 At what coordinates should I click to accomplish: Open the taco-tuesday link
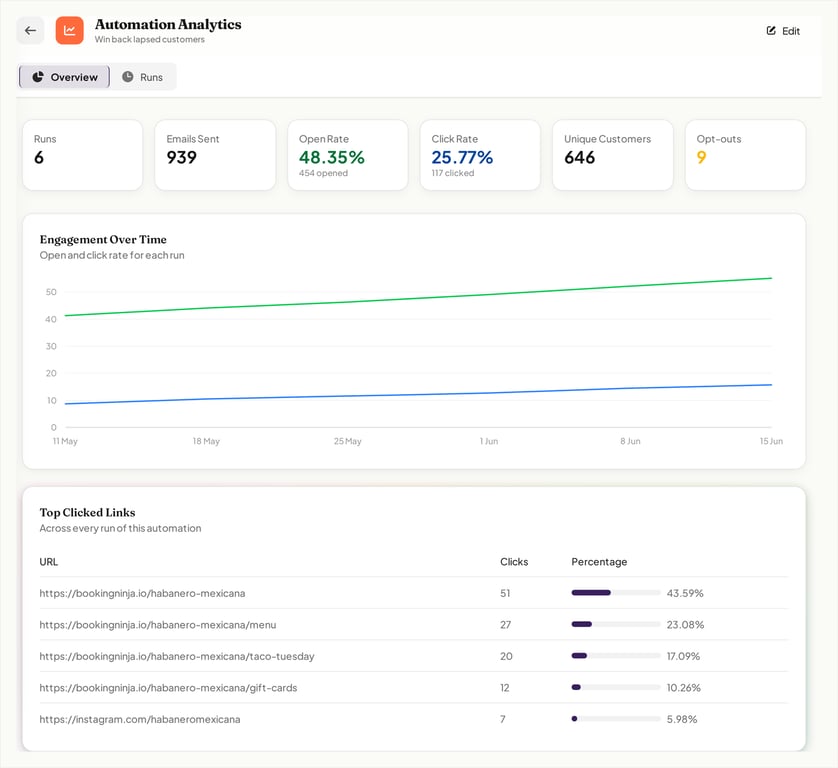click(177, 656)
